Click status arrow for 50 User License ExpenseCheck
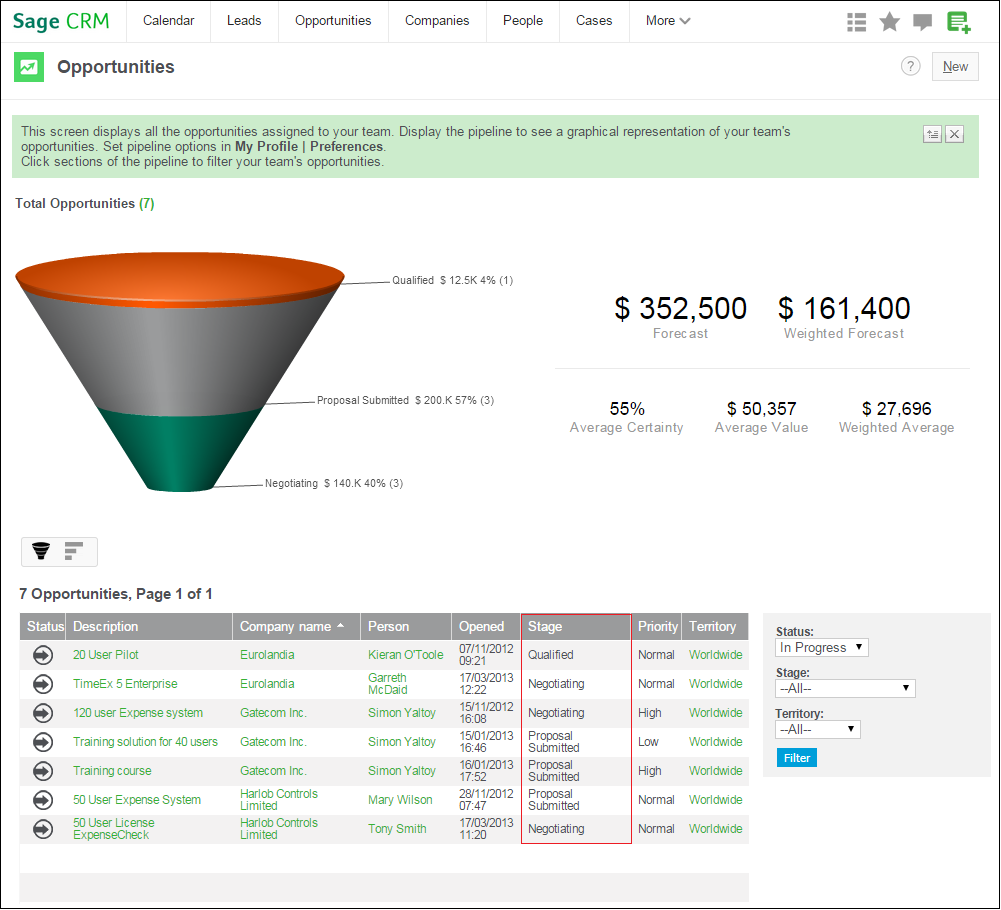The height and width of the screenshot is (910, 1001). pyautogui.click(x=43, y=829)
